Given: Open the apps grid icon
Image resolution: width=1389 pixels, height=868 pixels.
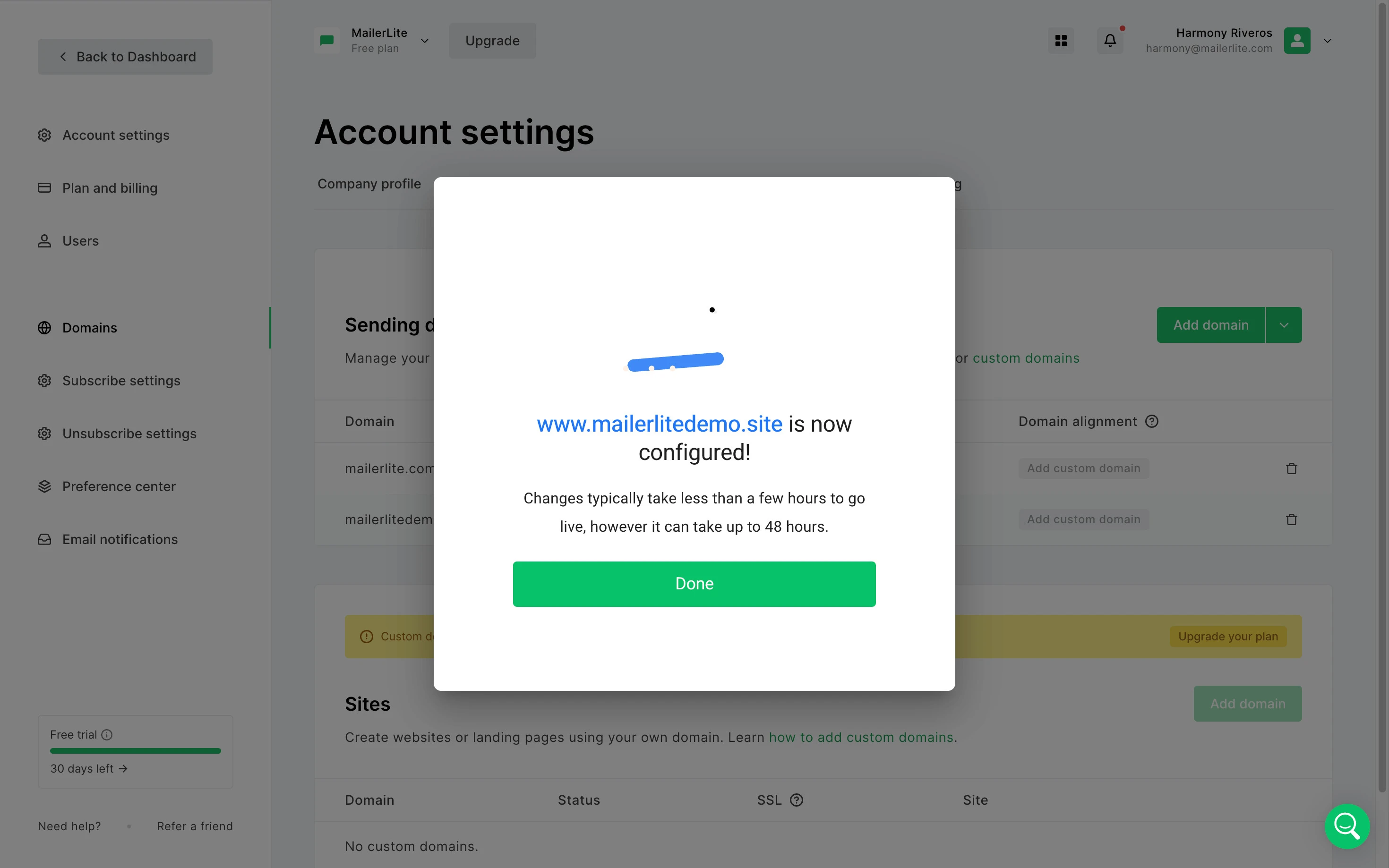Looking at the screenshot, I should coord(1061,41).
